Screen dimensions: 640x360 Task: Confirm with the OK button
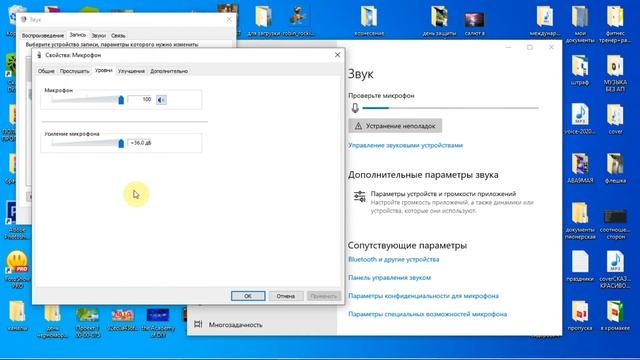248,296
